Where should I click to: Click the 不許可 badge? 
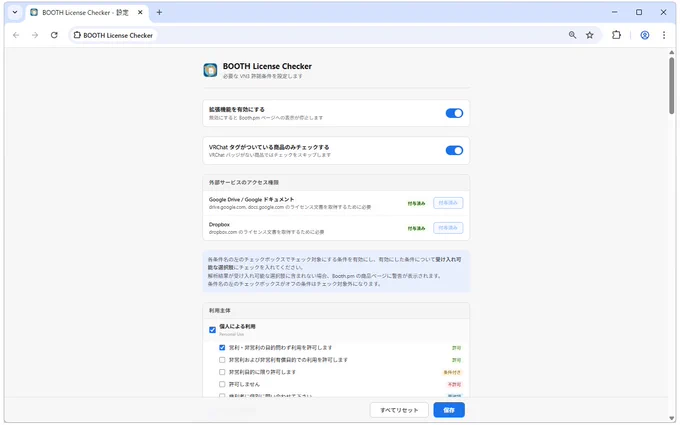pos(454,385)
